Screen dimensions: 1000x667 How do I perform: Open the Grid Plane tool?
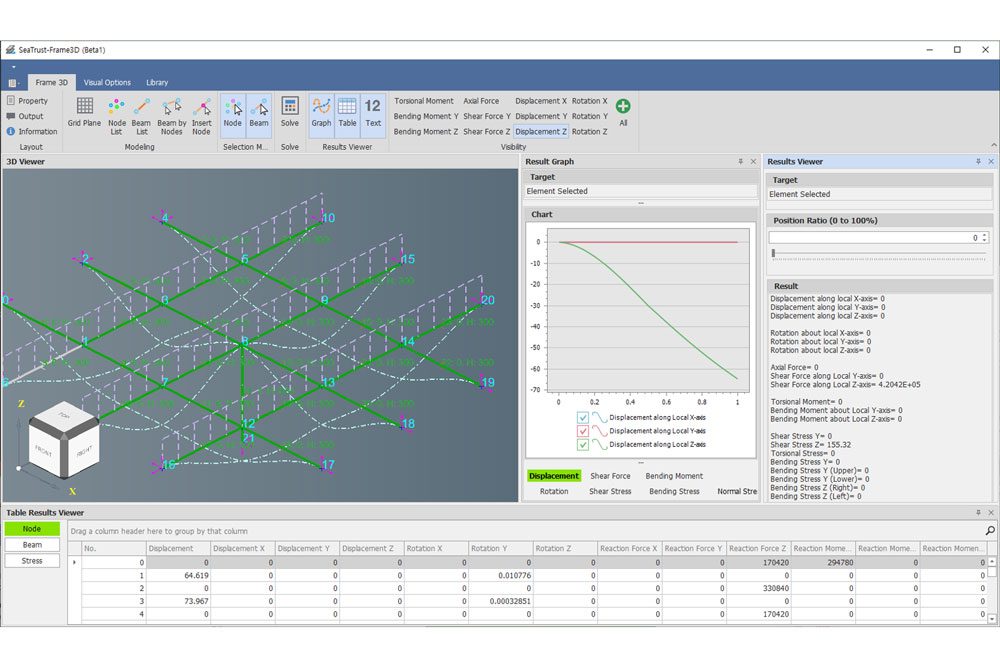pyautogui.click(x=84, y=113)
